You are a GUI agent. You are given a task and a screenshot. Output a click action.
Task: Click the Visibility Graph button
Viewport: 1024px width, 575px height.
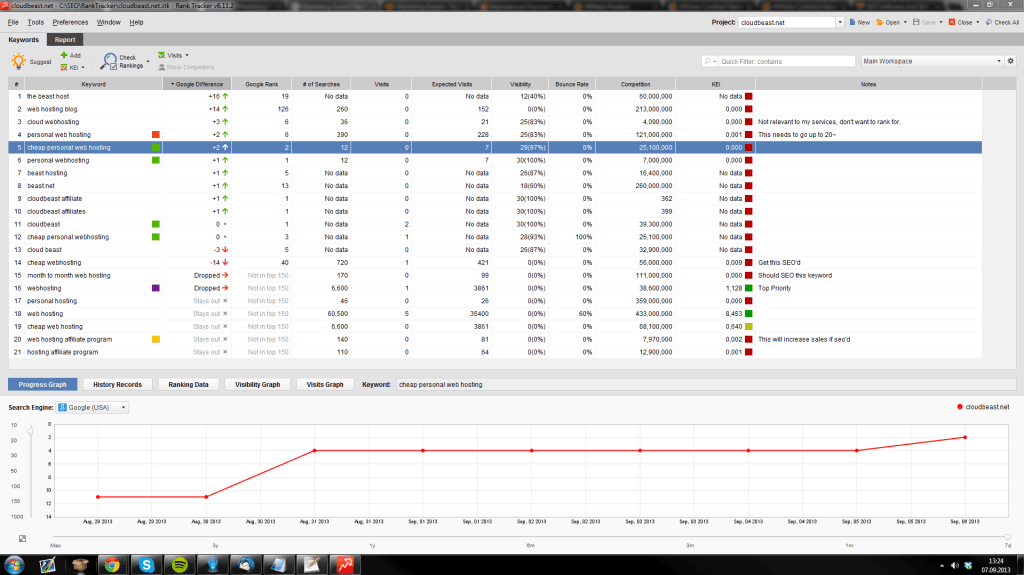point(257,384)
